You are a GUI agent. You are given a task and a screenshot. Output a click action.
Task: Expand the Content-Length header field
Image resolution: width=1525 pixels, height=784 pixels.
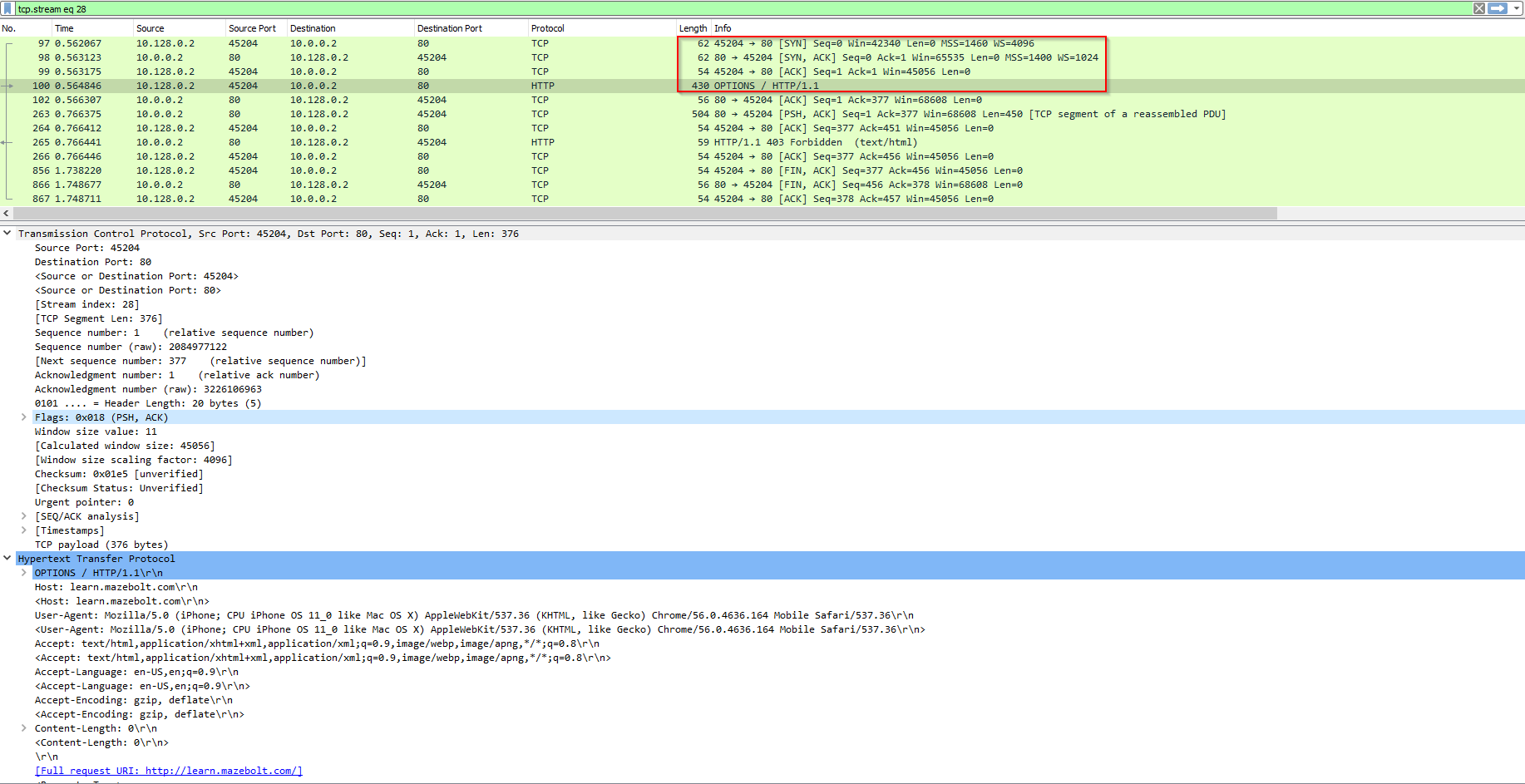coord(23,727)
